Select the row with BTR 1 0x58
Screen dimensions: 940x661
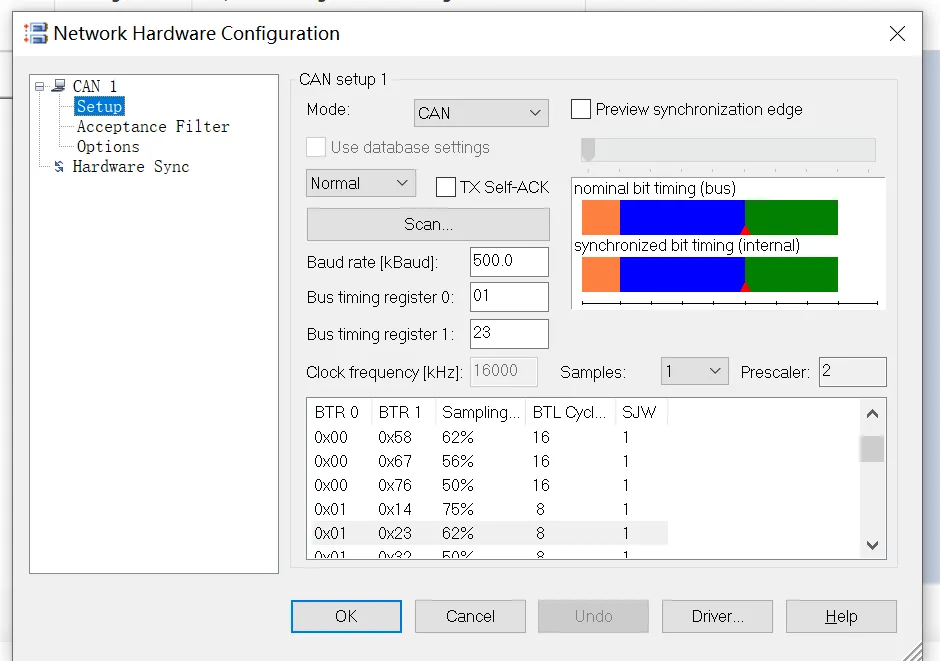(488, 437)
